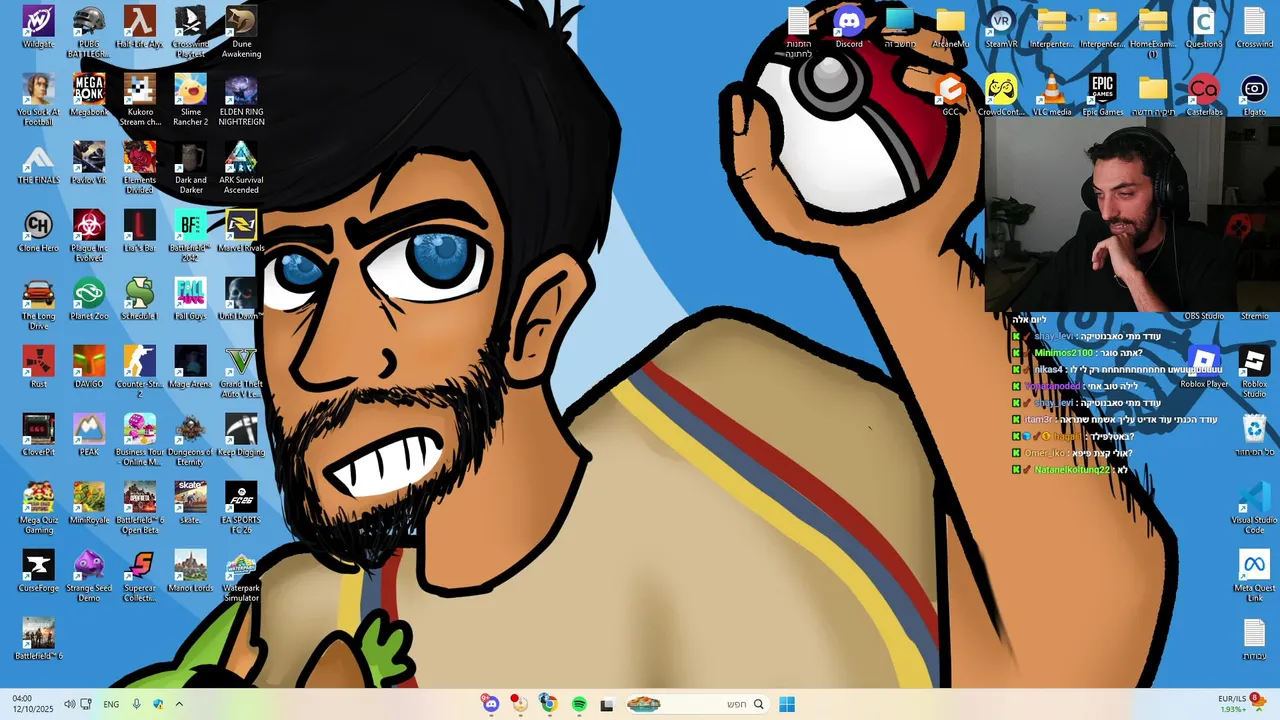Open Chrome from the taskbar
Screen dimensions: 1280x720
pyautogui.click(x=548, y=704)
